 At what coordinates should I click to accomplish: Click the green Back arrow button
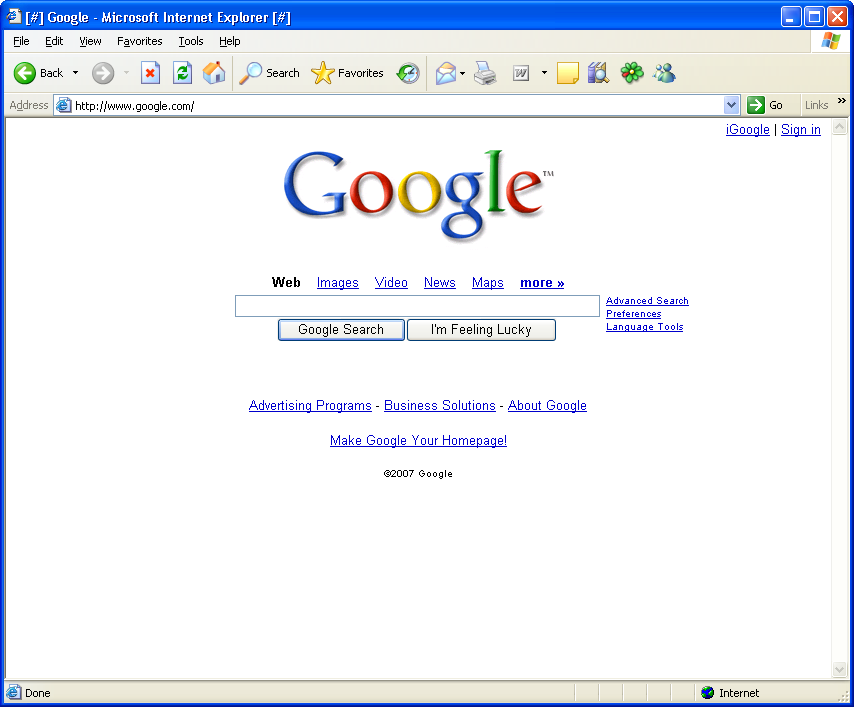coord(25,73)
